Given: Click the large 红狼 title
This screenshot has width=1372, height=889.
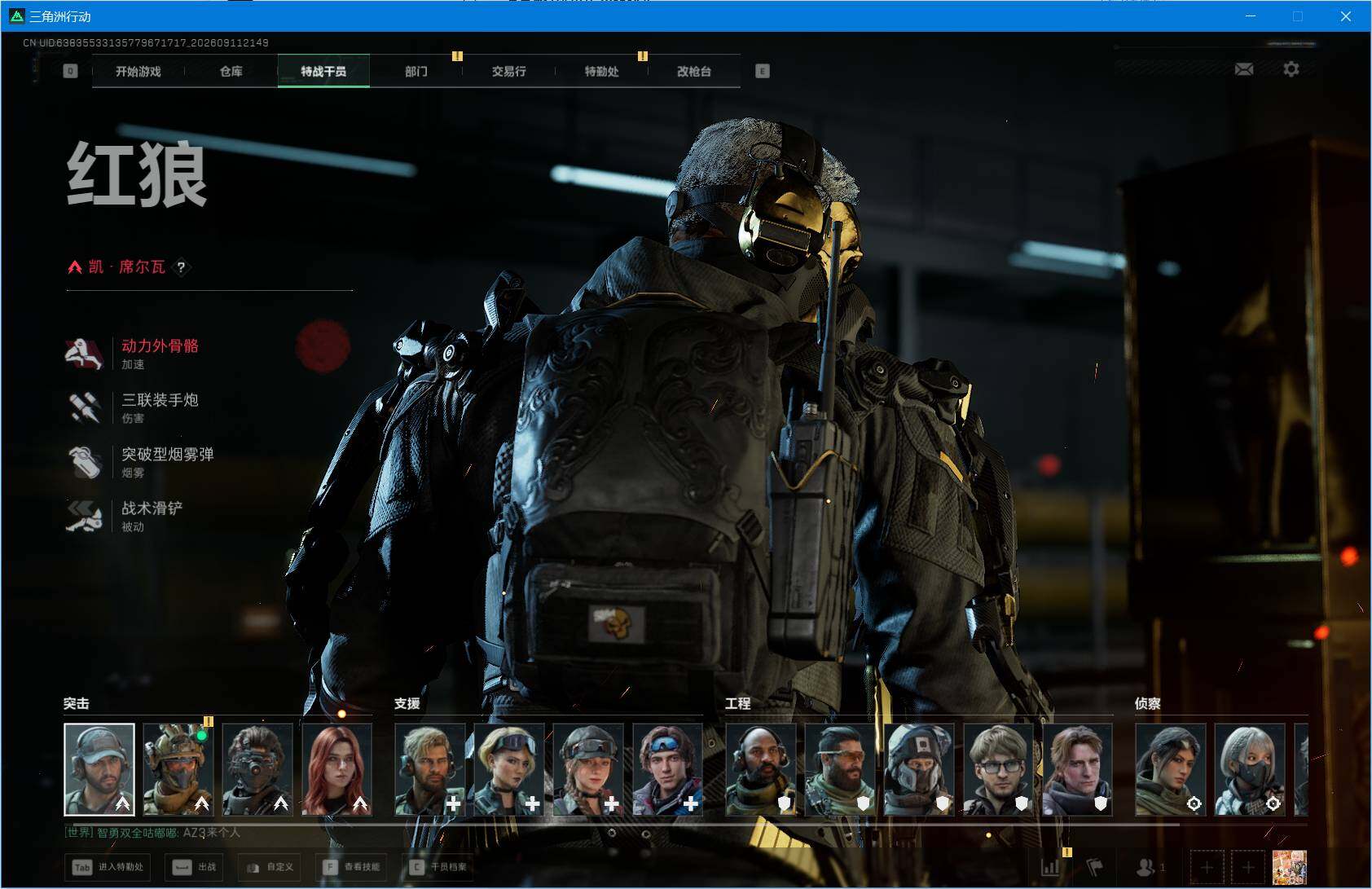Looking at the screenshot, I should pyautogui.click(x=137, y=174).
